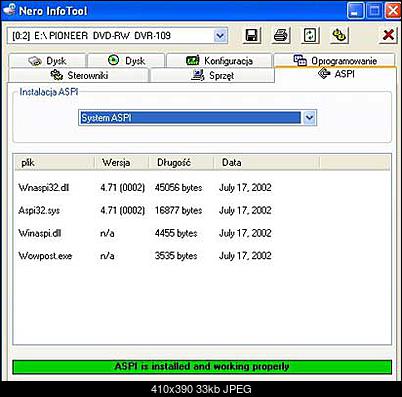
Task: Close the Nero InfoTool window
Action: 393,11
